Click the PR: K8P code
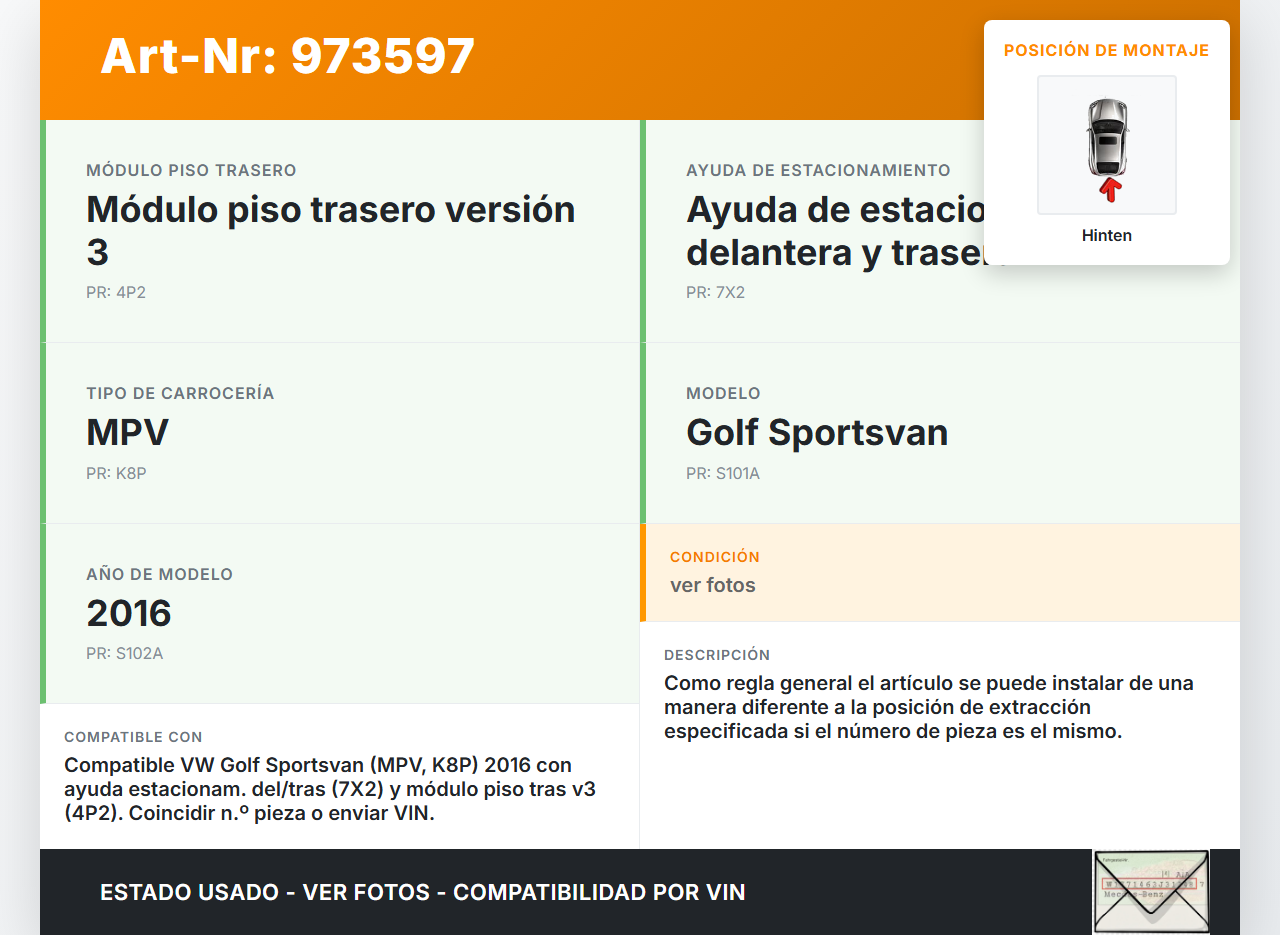Image resolution: width=1280 pixels, height=935 pixels. tap(116, 474)
